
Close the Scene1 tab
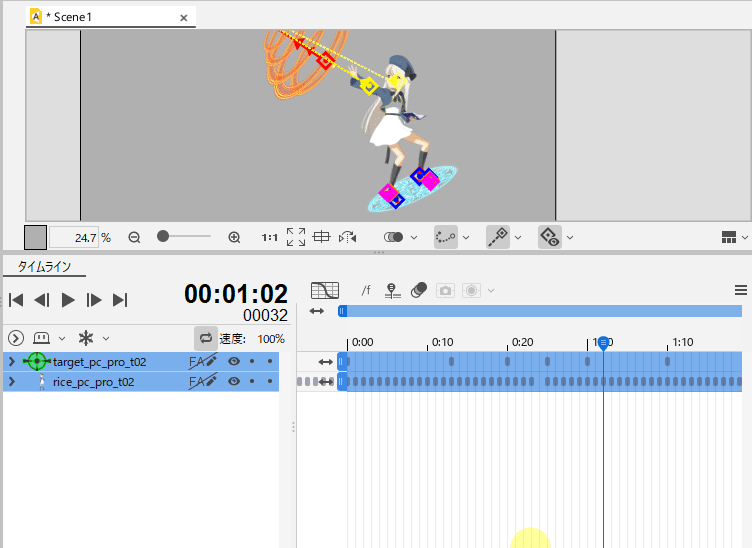tap(184, 18)
